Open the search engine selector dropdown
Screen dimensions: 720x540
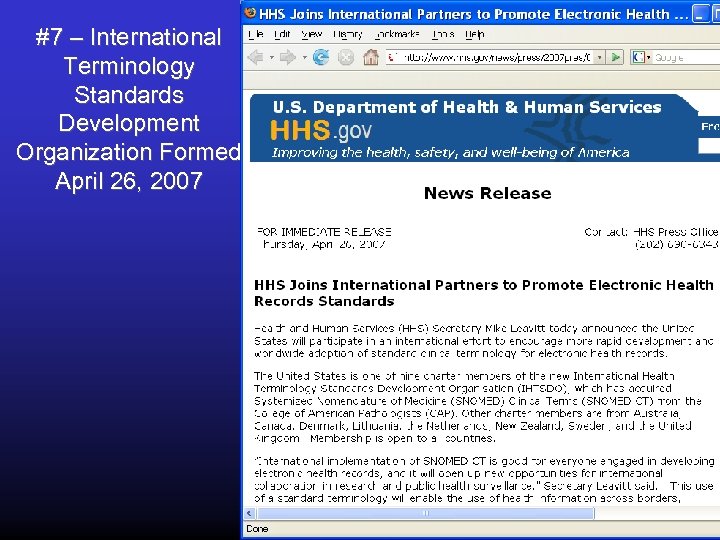pos(648,58)
